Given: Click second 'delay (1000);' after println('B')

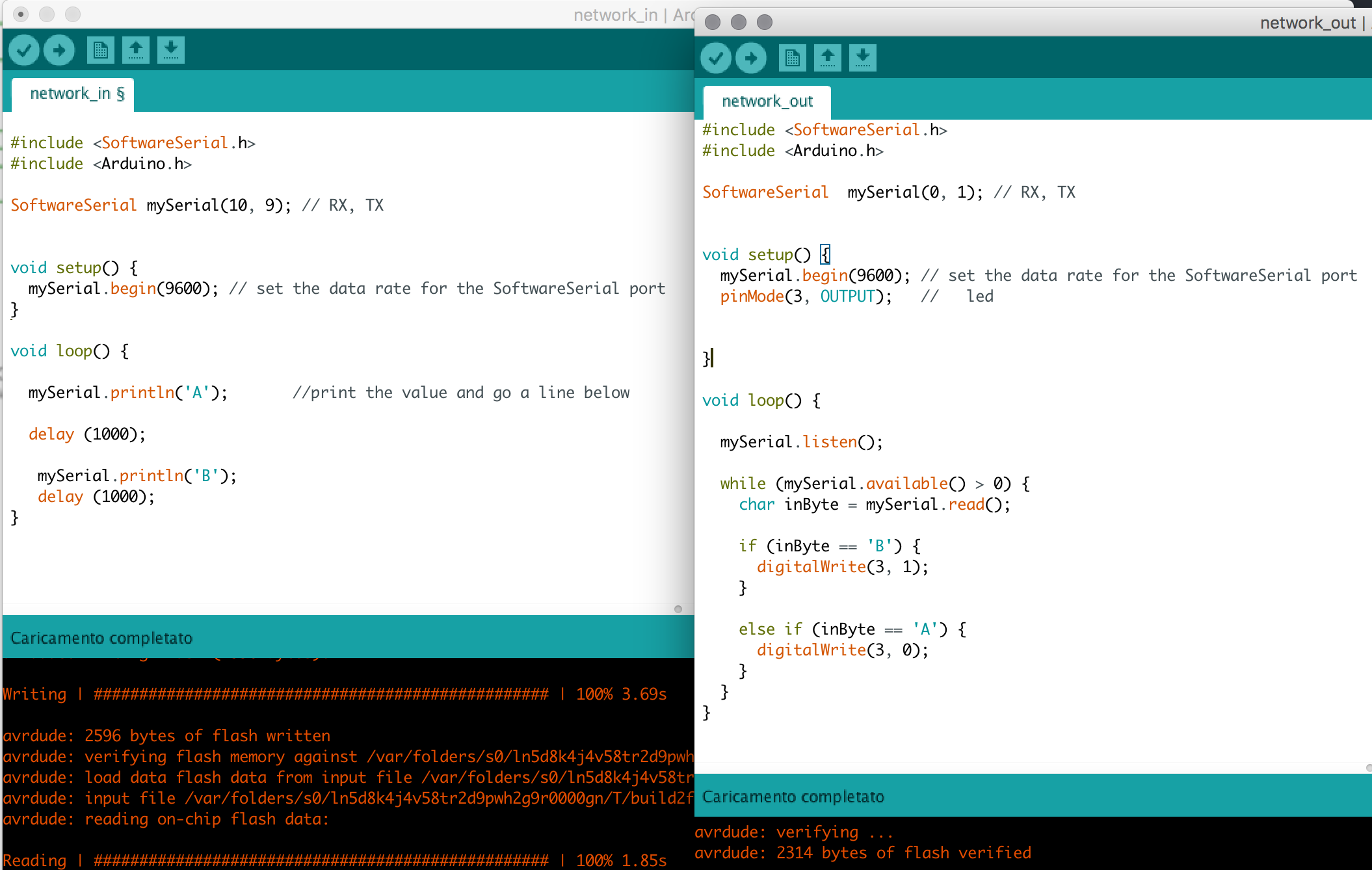Looking at the screenshot, I should [96, 497].
